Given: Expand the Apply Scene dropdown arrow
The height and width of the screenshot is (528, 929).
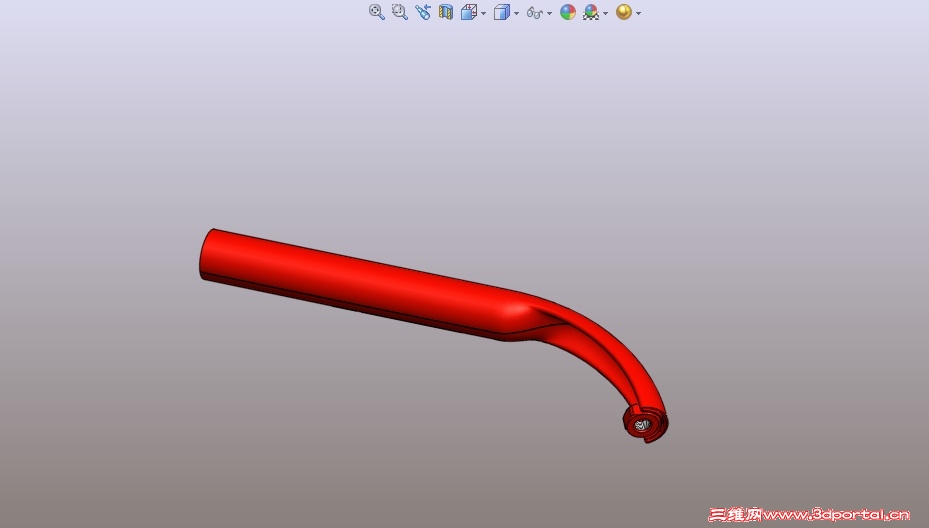Looking at the screenshot, I should [x=606, y=13].
